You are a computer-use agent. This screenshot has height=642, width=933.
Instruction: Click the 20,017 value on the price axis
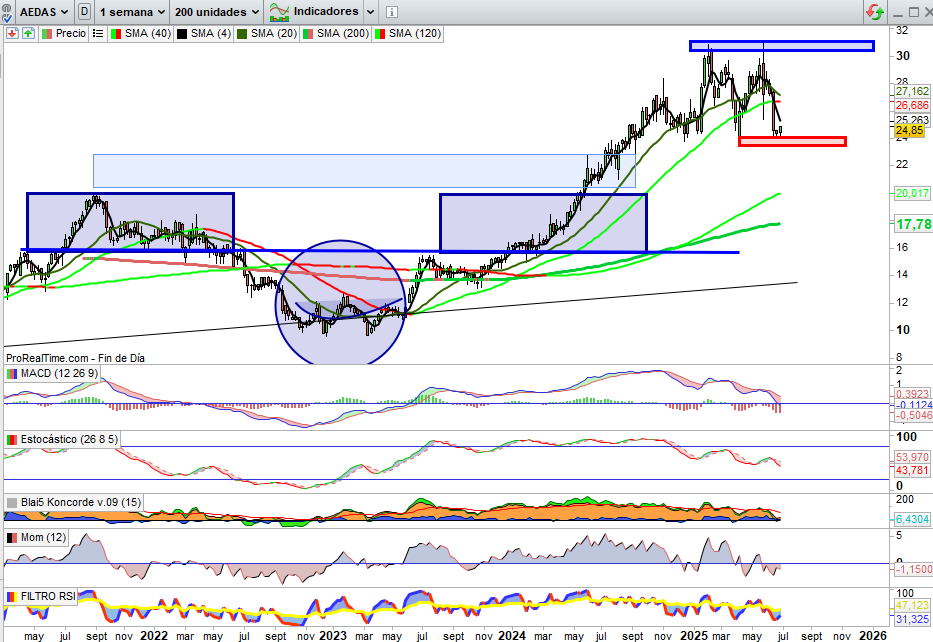(x=912, y=193)
